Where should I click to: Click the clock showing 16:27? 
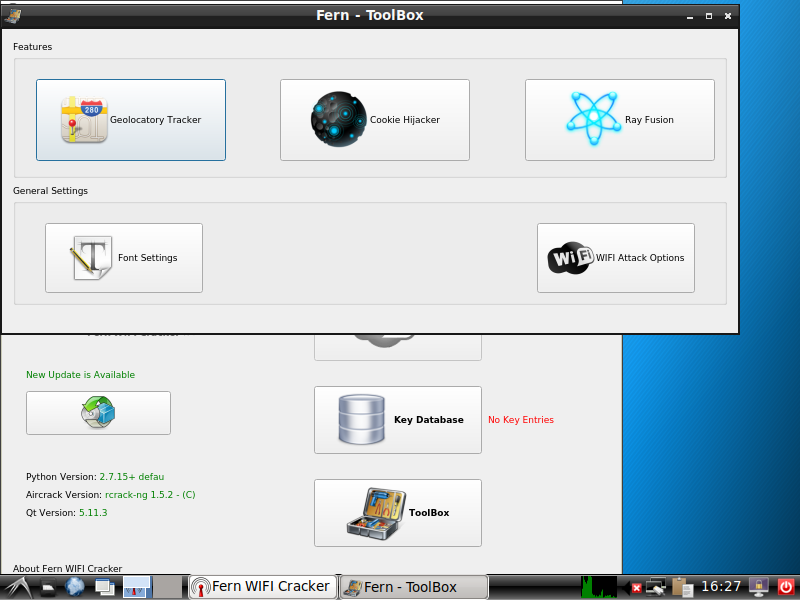721,587
